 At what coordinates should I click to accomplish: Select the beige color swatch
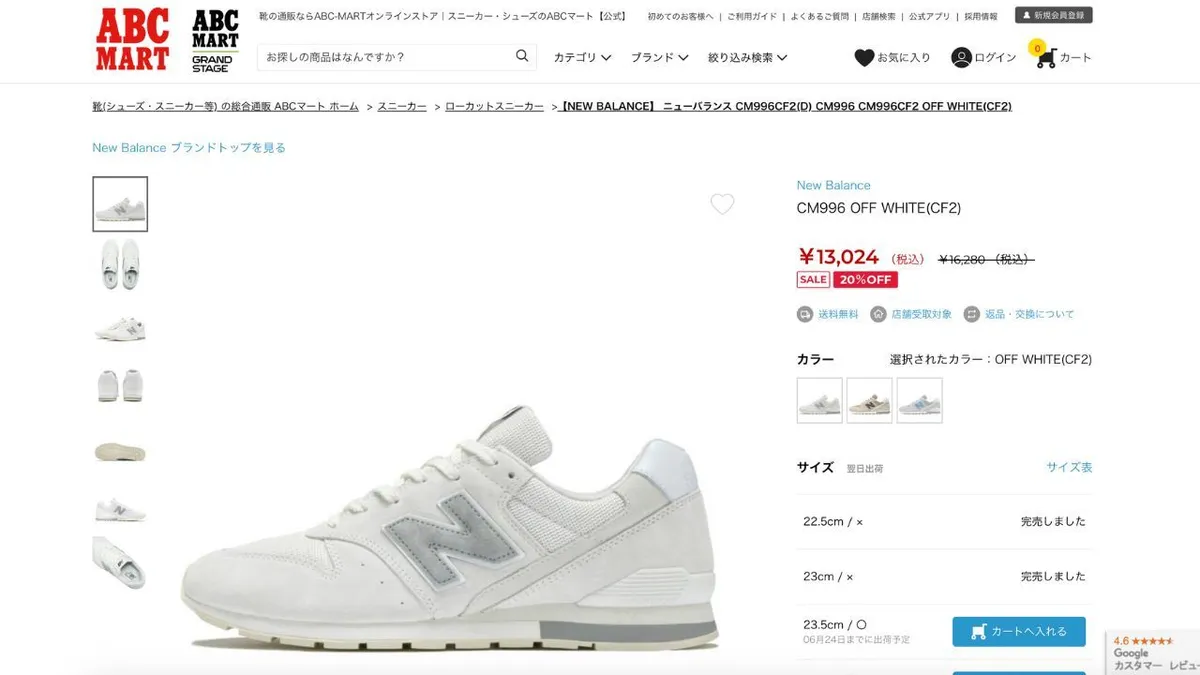(x=870, y=400)
